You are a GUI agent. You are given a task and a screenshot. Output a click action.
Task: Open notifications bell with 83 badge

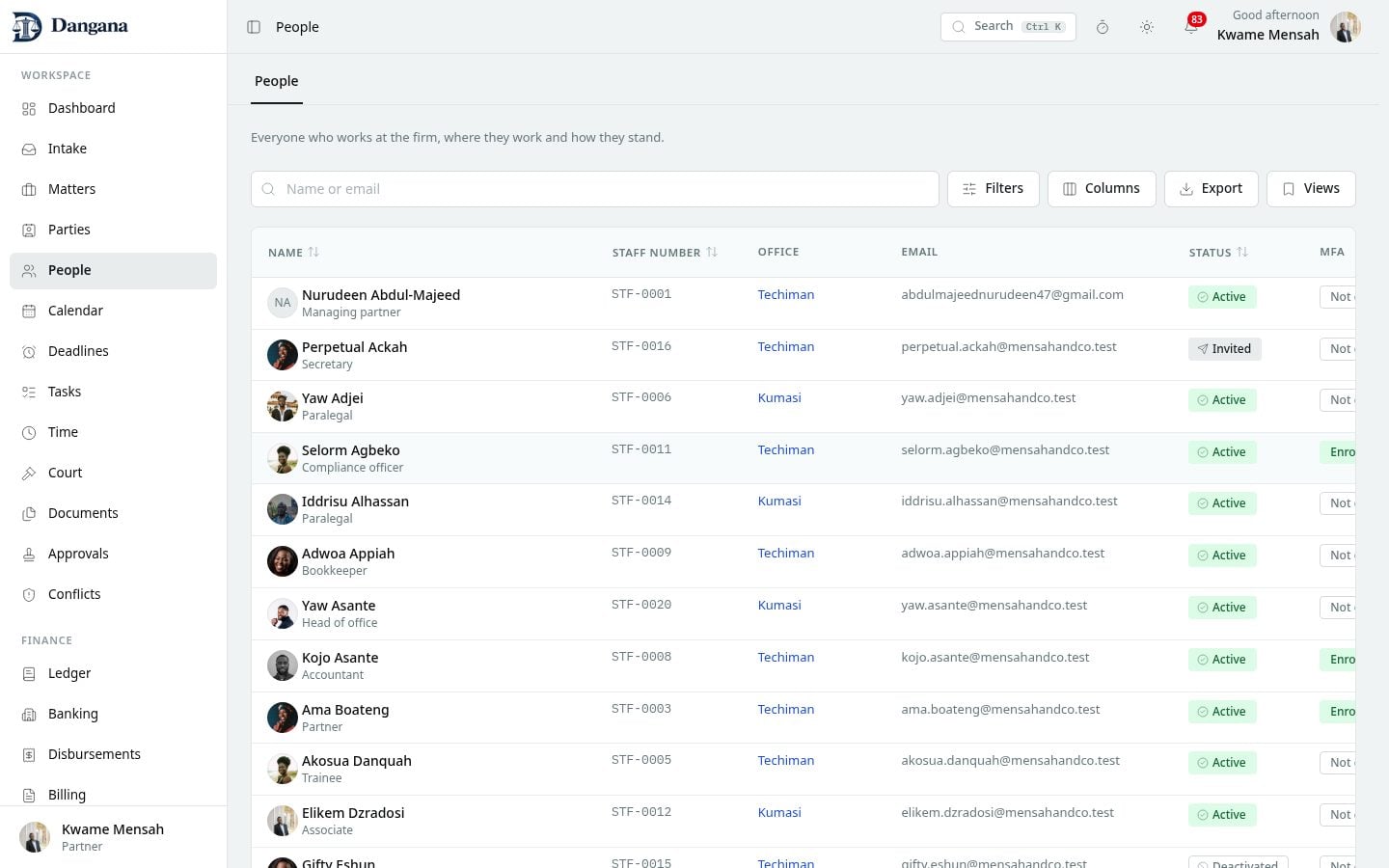click(1191, 27)
